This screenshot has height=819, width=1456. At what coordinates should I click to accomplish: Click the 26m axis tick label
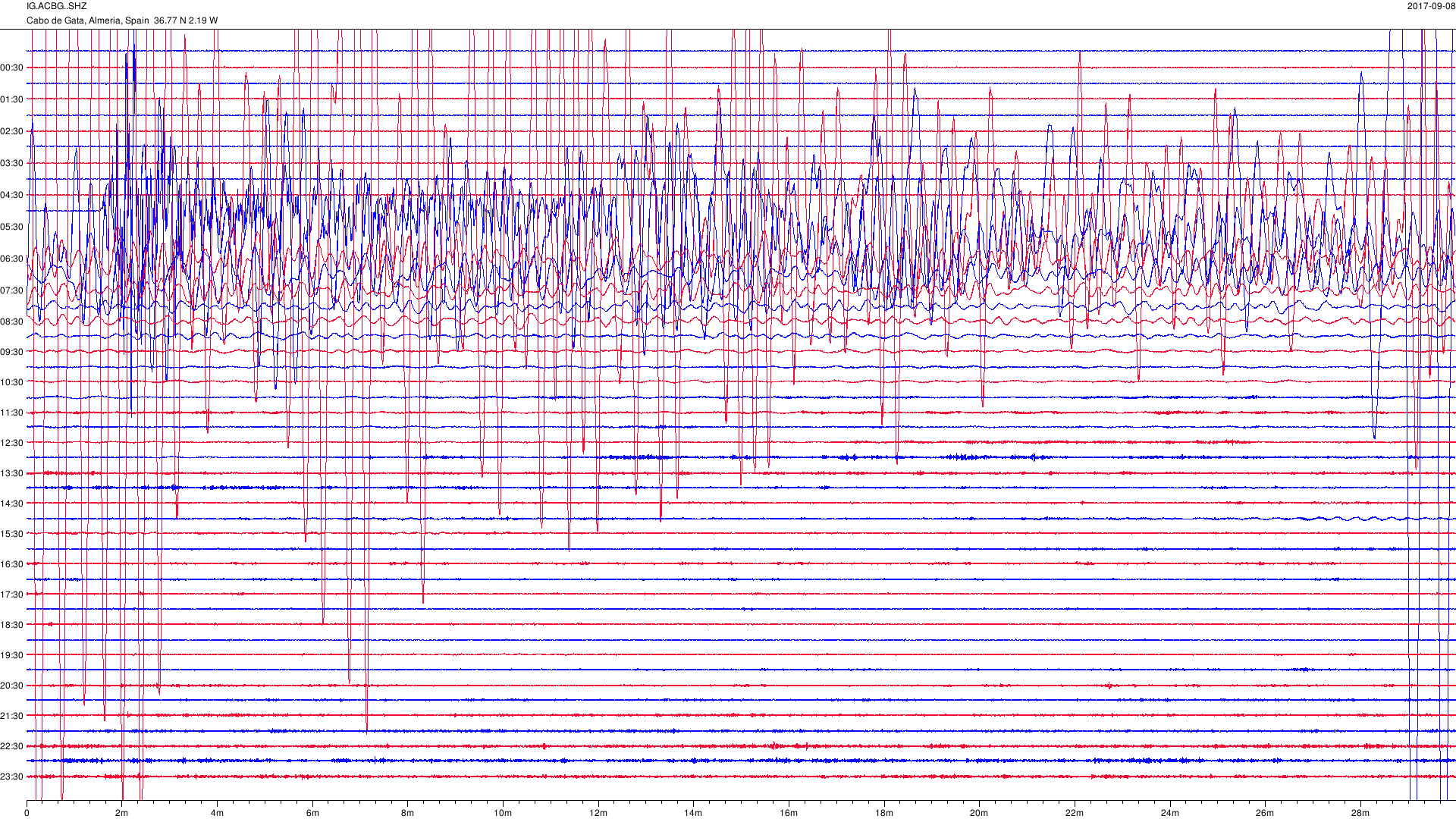tap(1265, 813)
